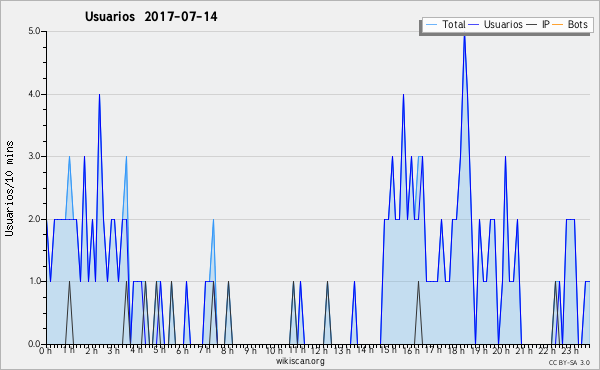Click the x-axis label '9 h'
This screenshot has width=600, height=370.
(x=250, y=351)
